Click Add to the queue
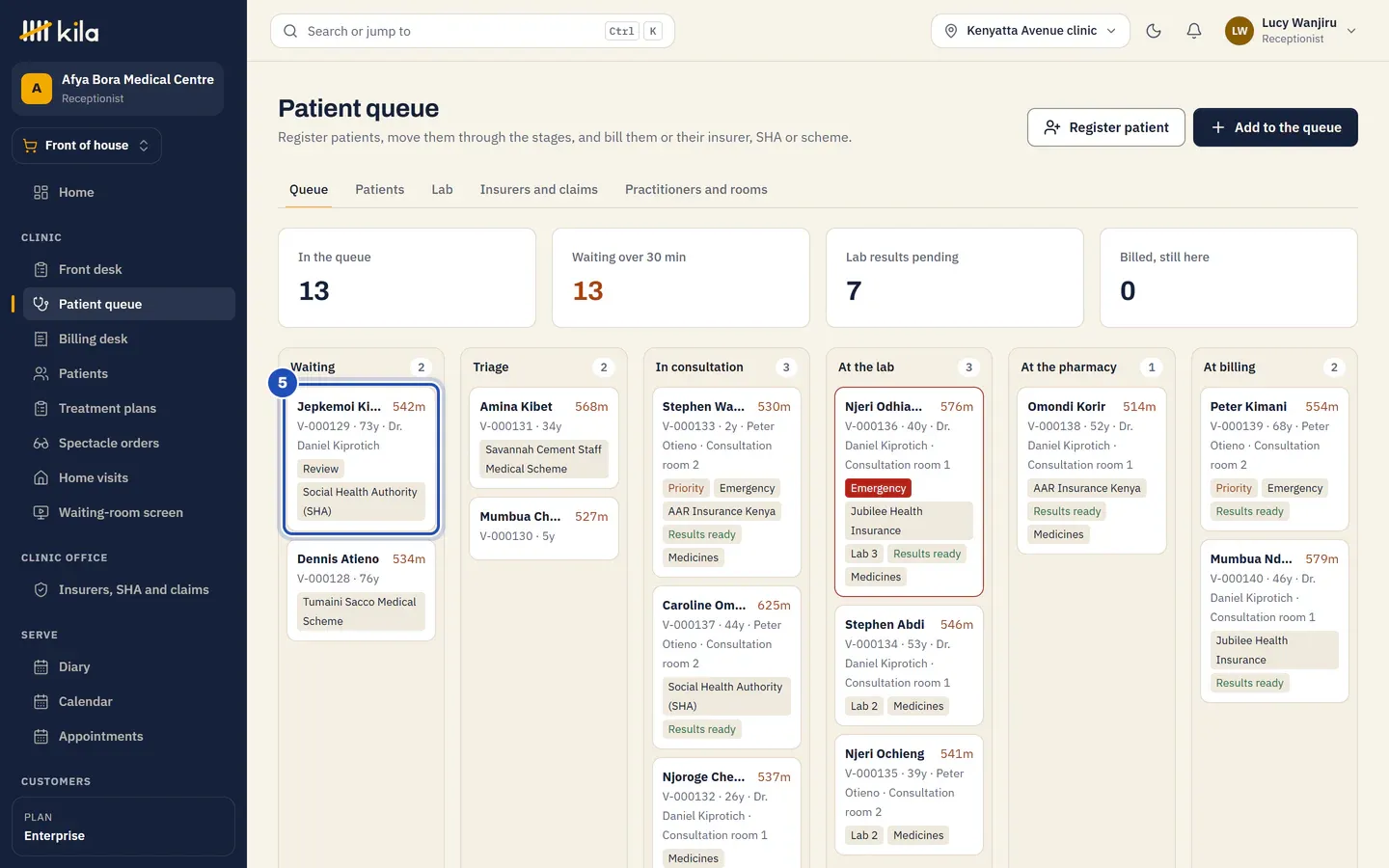Image resolution: width=1389 pixels, height=868 pixels. tap(1275, 127)
